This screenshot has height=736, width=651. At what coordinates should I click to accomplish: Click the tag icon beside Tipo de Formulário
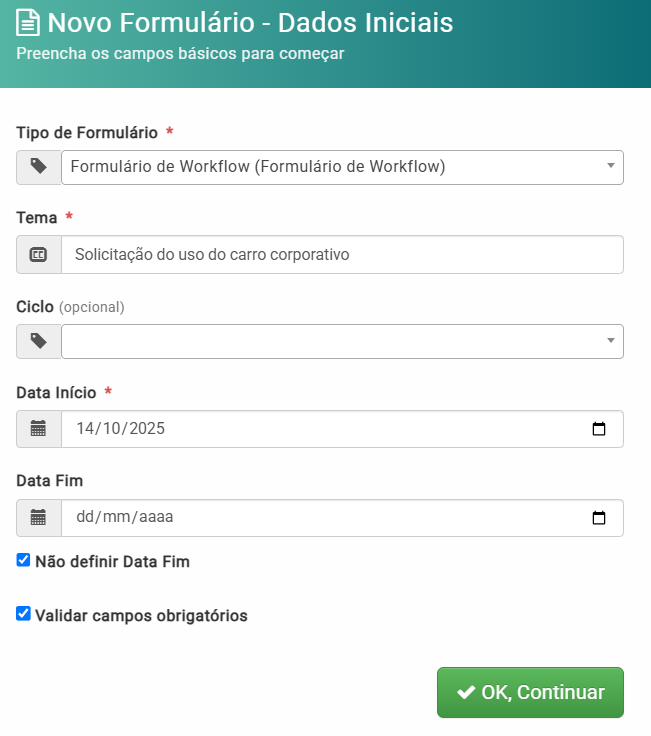[x=39, y=167]
